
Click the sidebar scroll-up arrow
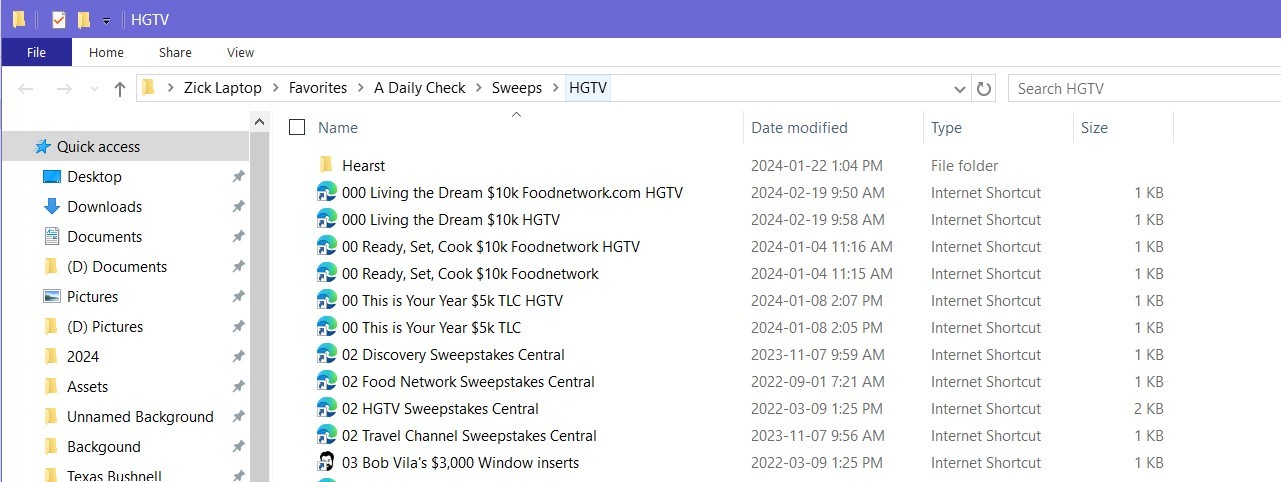coord(259,122)
